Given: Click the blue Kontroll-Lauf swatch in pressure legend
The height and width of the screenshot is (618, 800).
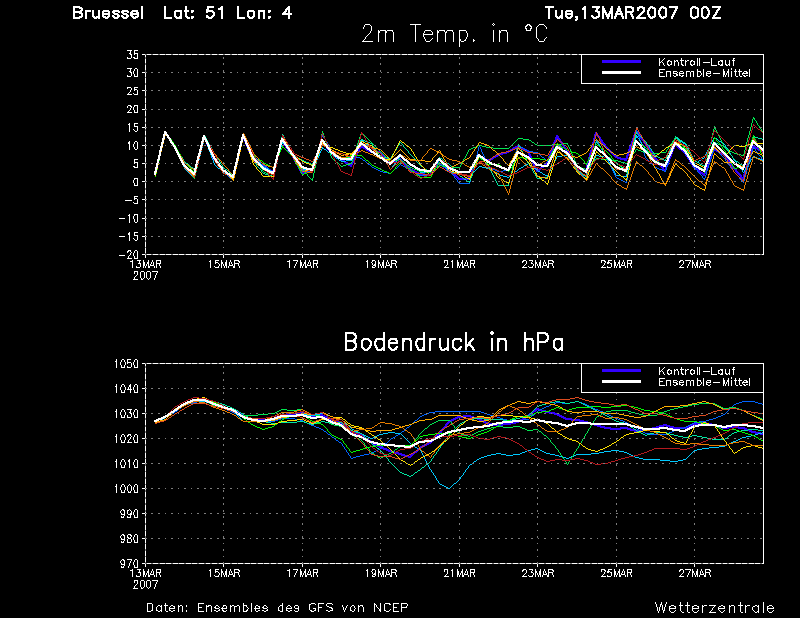Looking at the screenshot, I should [621, 371].
